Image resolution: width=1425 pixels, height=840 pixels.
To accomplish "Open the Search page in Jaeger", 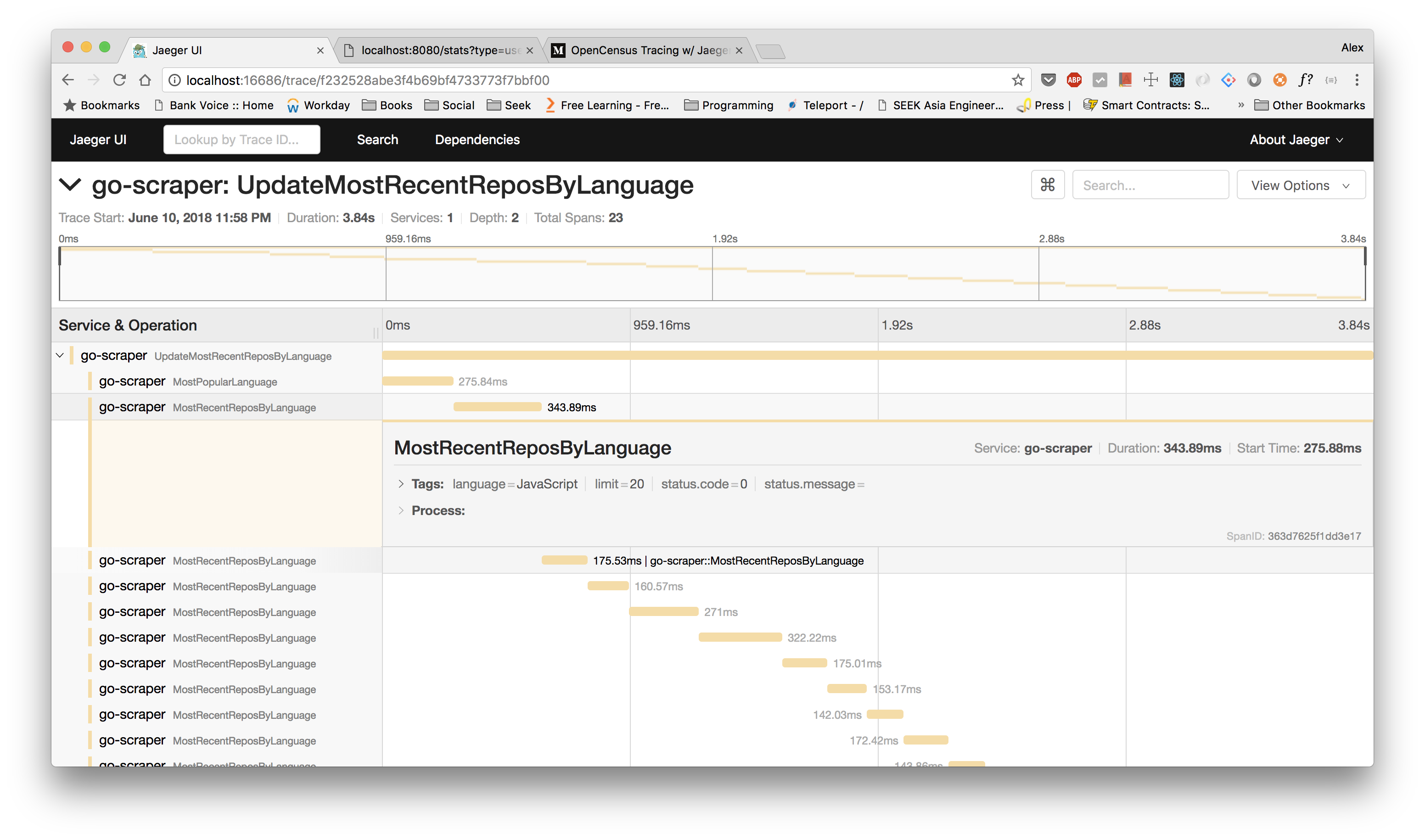I will 378,140.
